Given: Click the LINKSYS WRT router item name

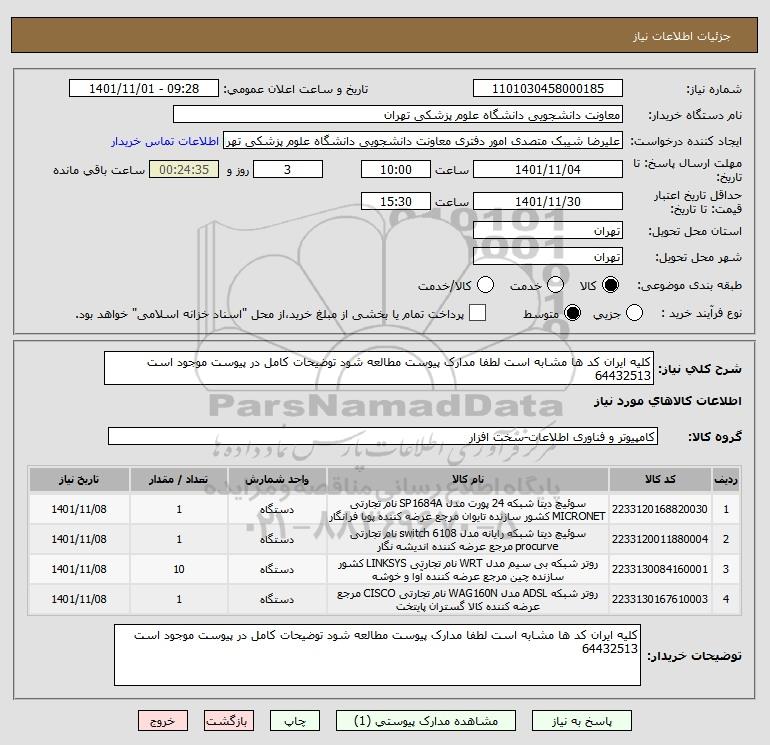Looking at the screenshot, I should pos(468,570).
